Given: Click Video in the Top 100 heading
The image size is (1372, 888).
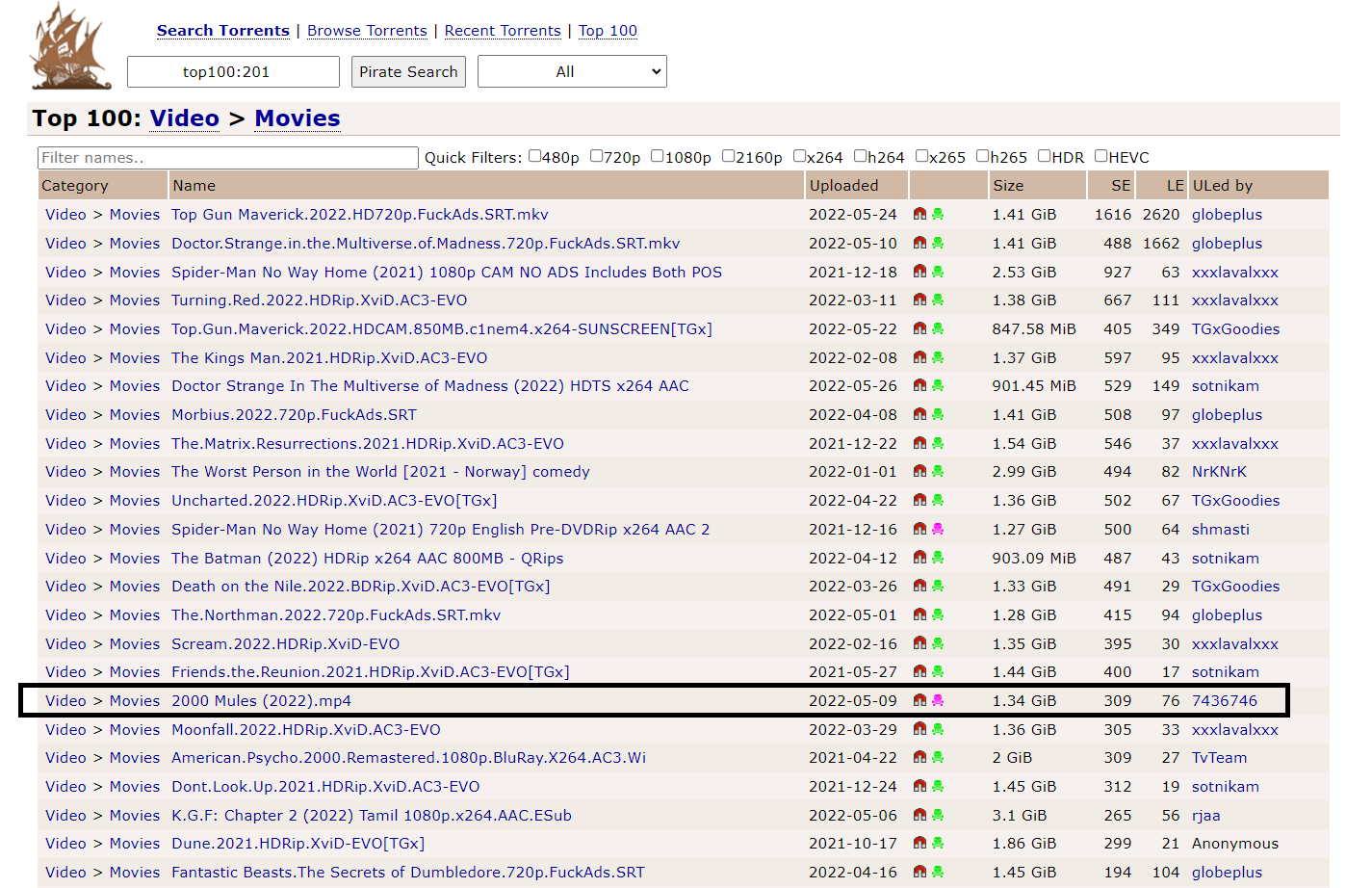Looking at the screenshot, I should pos(185,118).
